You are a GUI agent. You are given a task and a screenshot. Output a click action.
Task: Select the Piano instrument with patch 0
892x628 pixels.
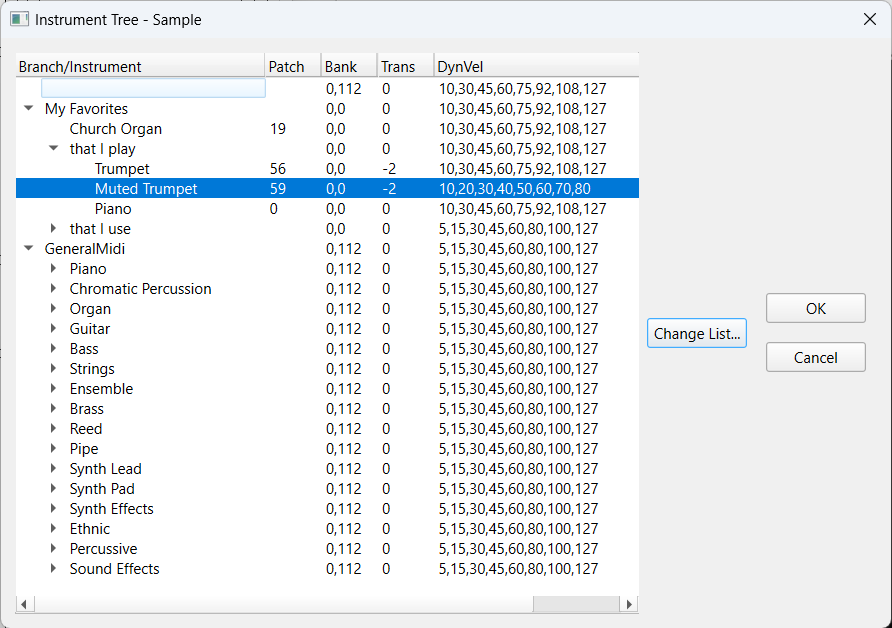pyautogui.click(x=113, y=209)
